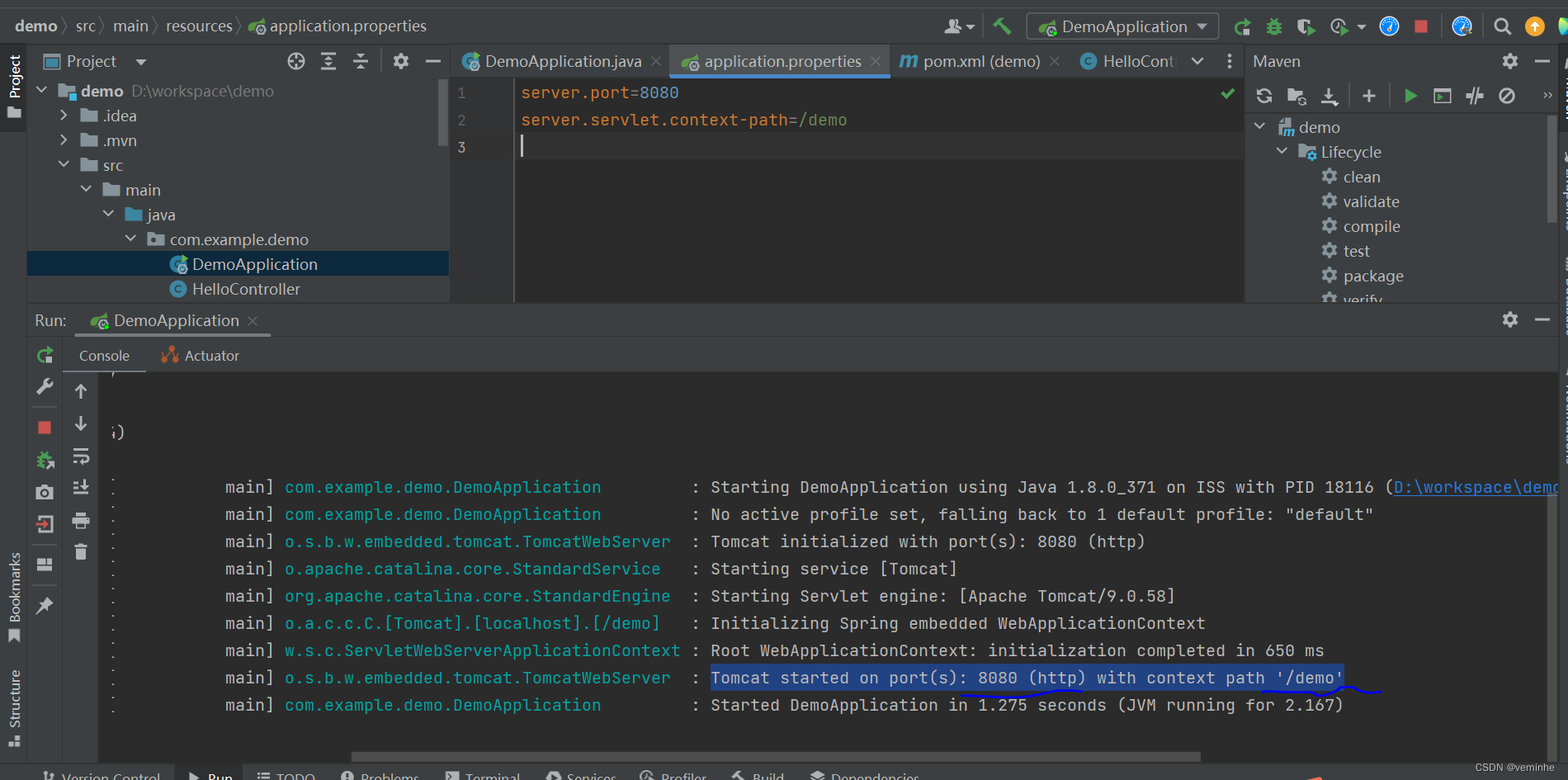Rerun DemoApplication from the top toolbar
The width and height of the screenshot is (1568, 780).
(1242, 26)
